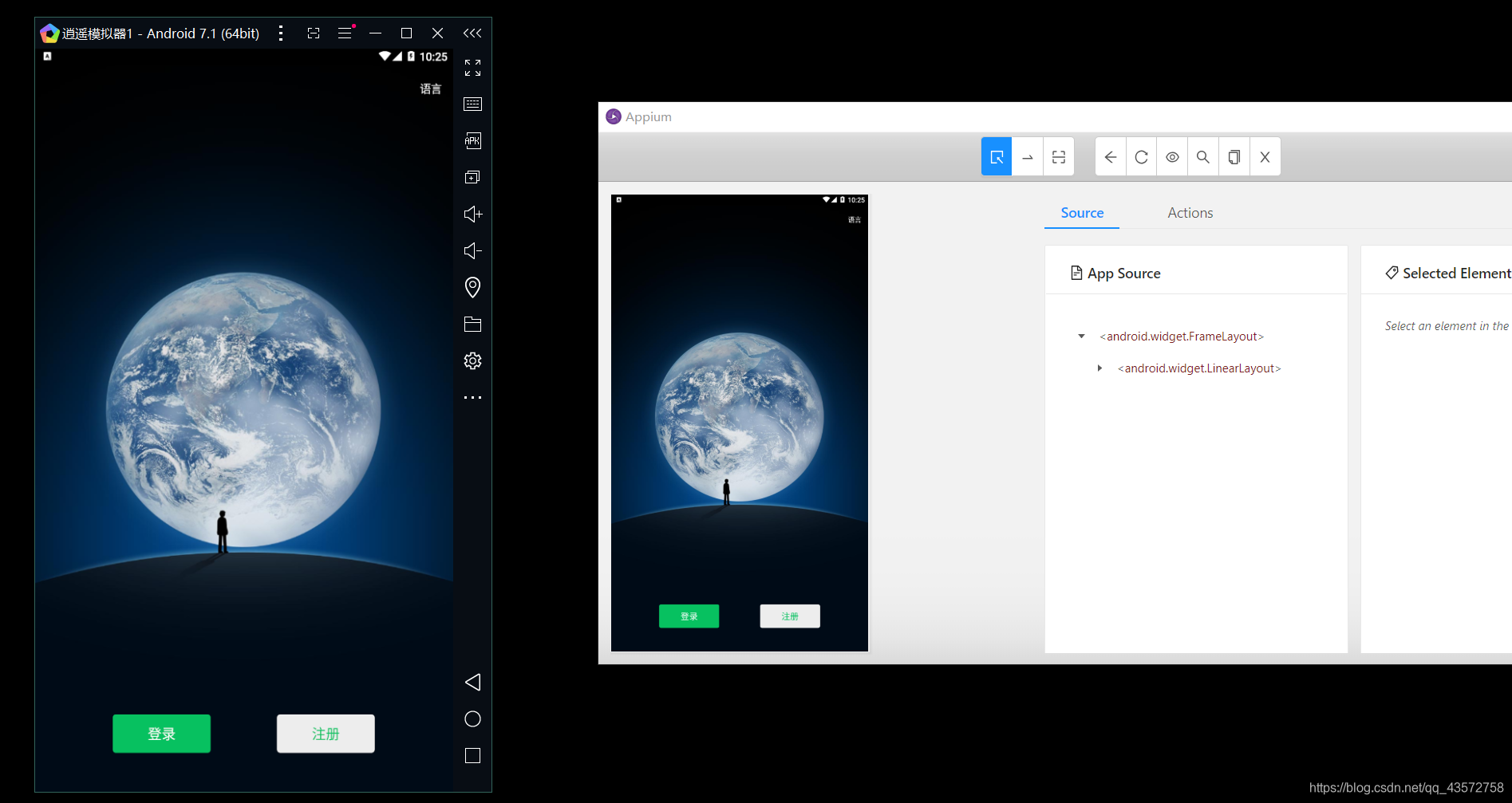Open location pin icon in emulator sidebar
1512x803 pixels.
tap(472, 287)
